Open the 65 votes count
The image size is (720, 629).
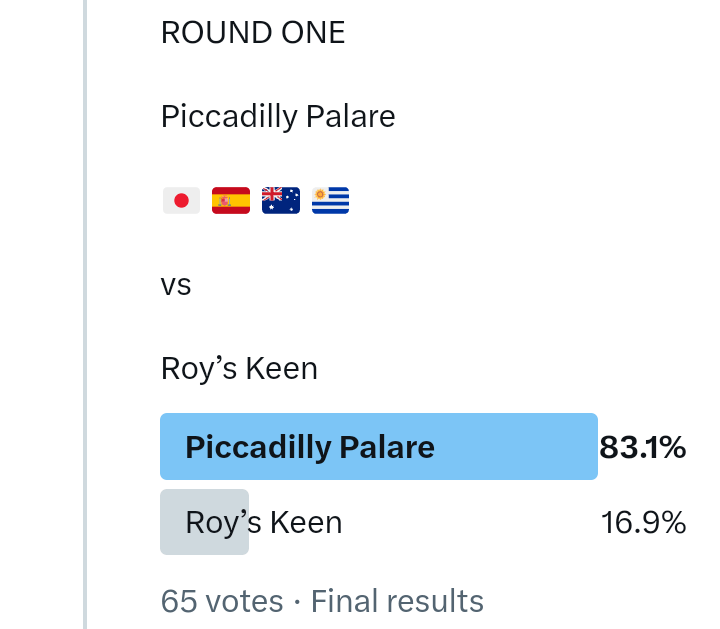[222, 601]
